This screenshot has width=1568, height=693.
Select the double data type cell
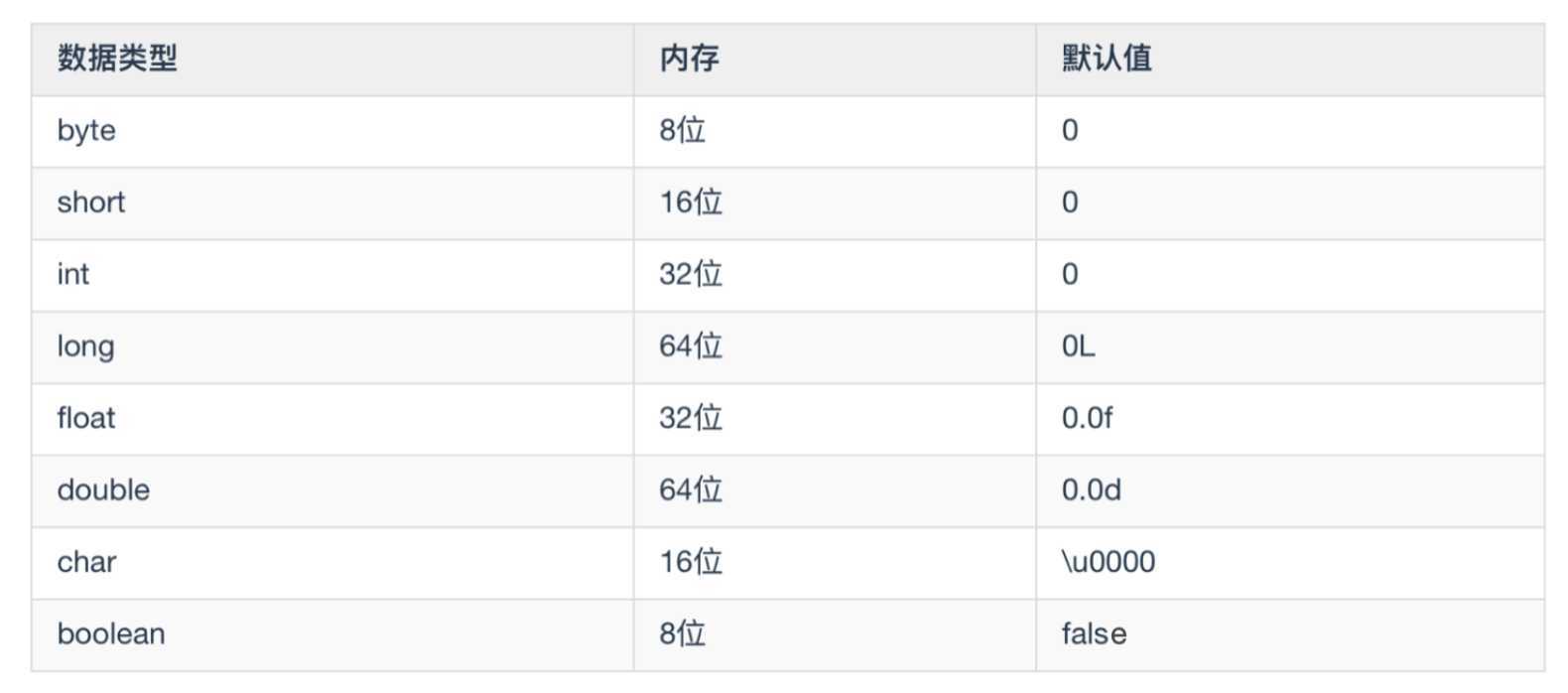103,490
